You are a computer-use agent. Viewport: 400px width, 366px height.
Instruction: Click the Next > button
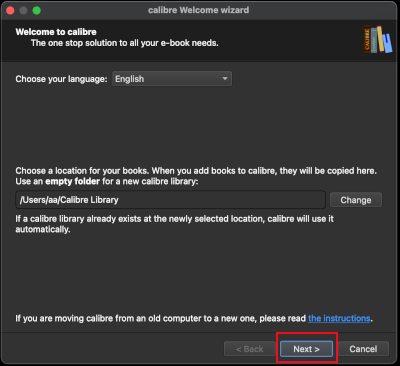(306, 349)
